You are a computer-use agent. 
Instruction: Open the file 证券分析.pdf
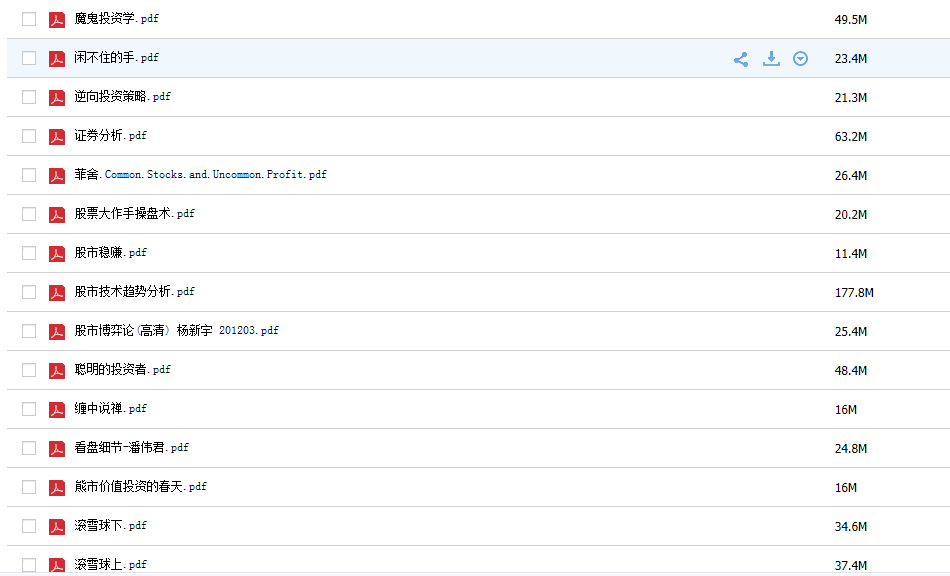tap(111, 136)
